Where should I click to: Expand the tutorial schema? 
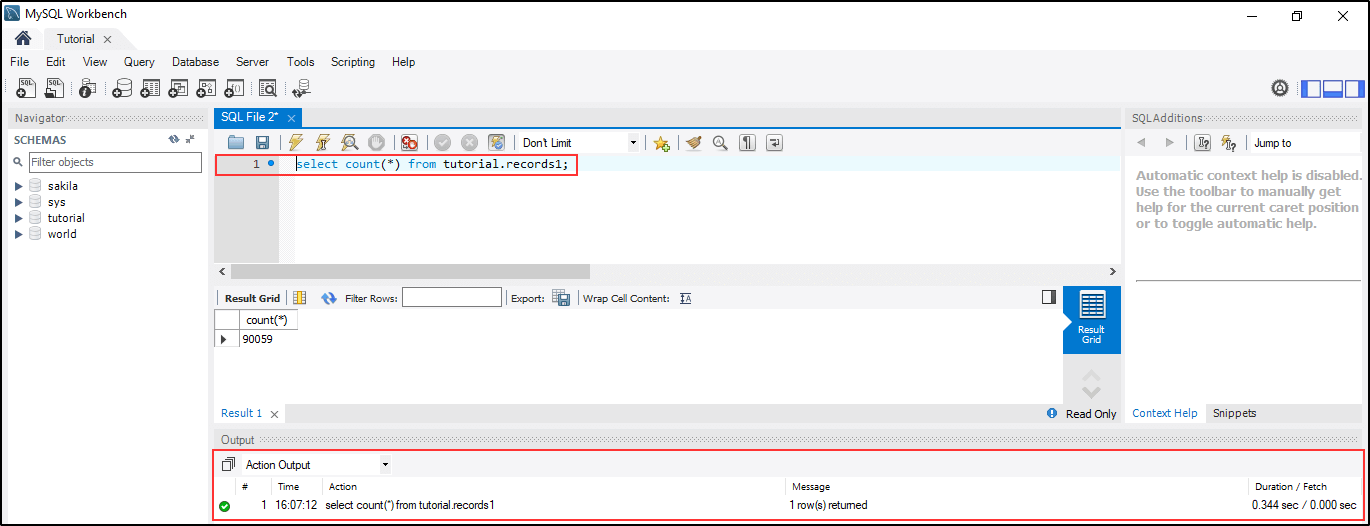[x=19, y=218]
